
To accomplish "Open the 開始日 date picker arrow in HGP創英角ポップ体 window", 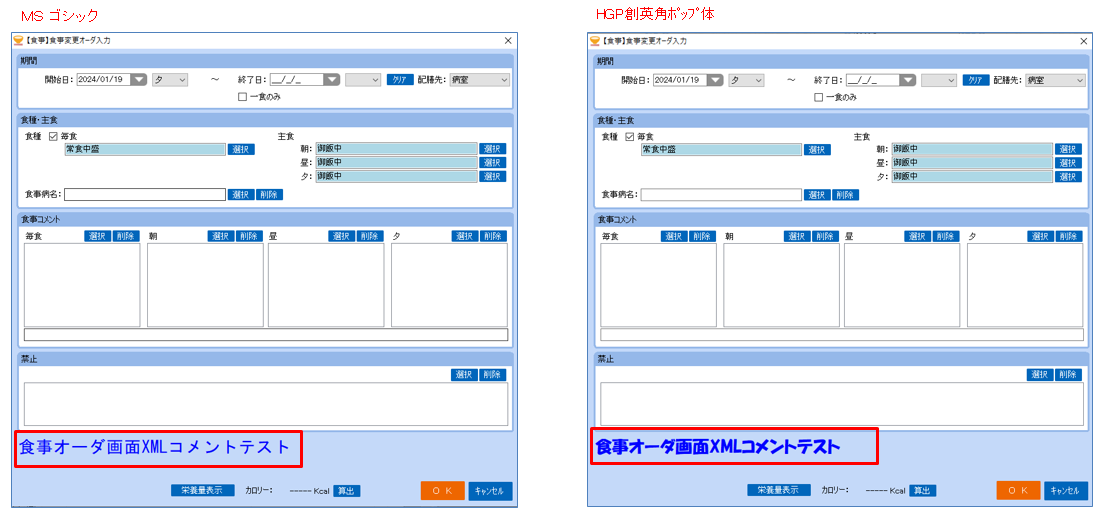I will tap(715, 80).
